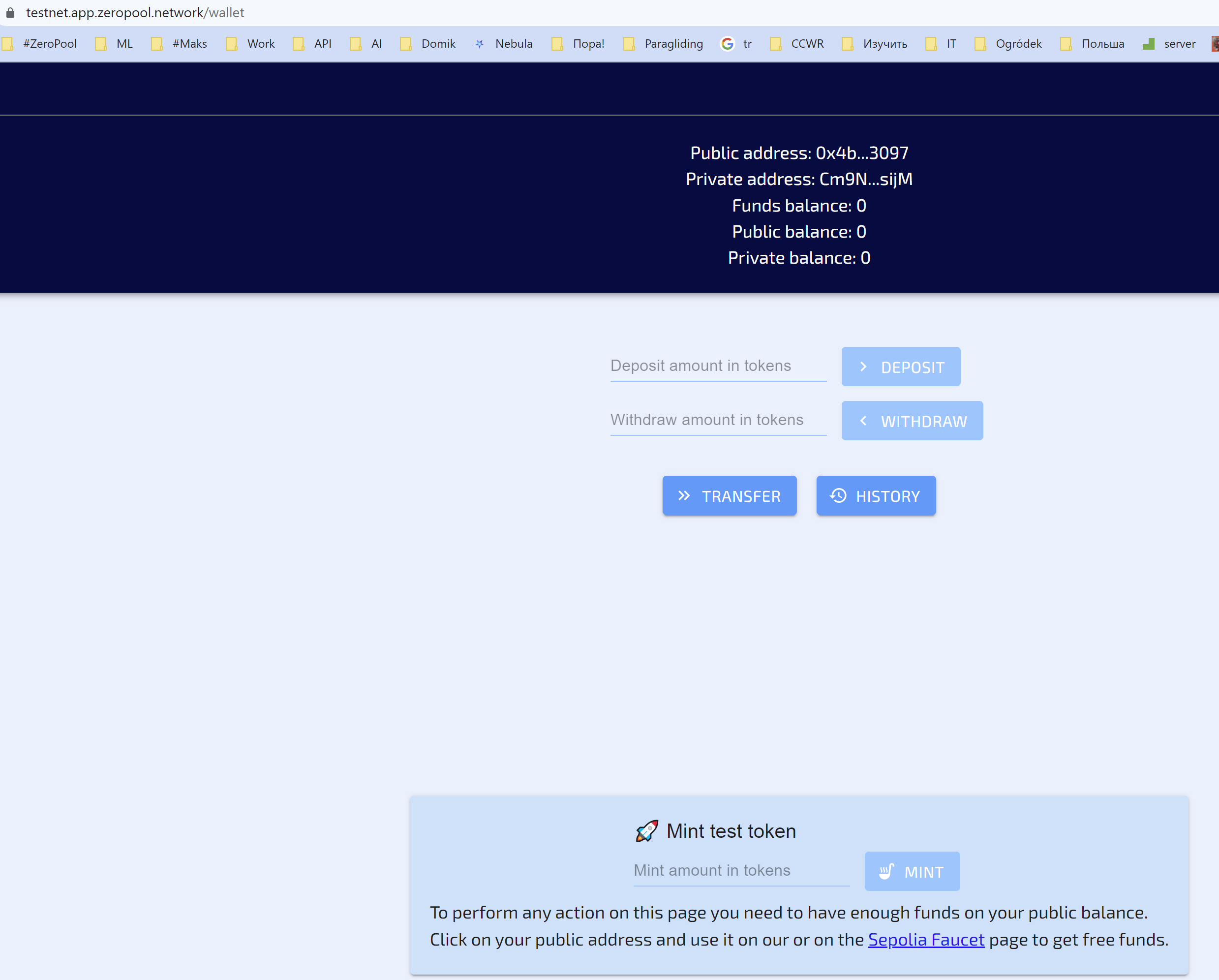Open the server bookmark

[x=1169, y=44]
